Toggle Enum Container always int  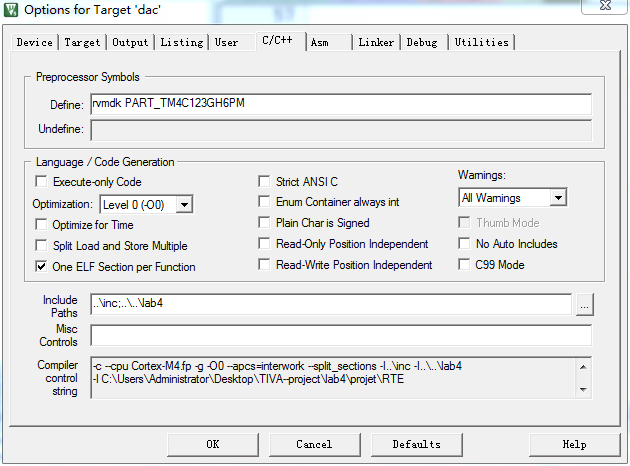point(264,201)
